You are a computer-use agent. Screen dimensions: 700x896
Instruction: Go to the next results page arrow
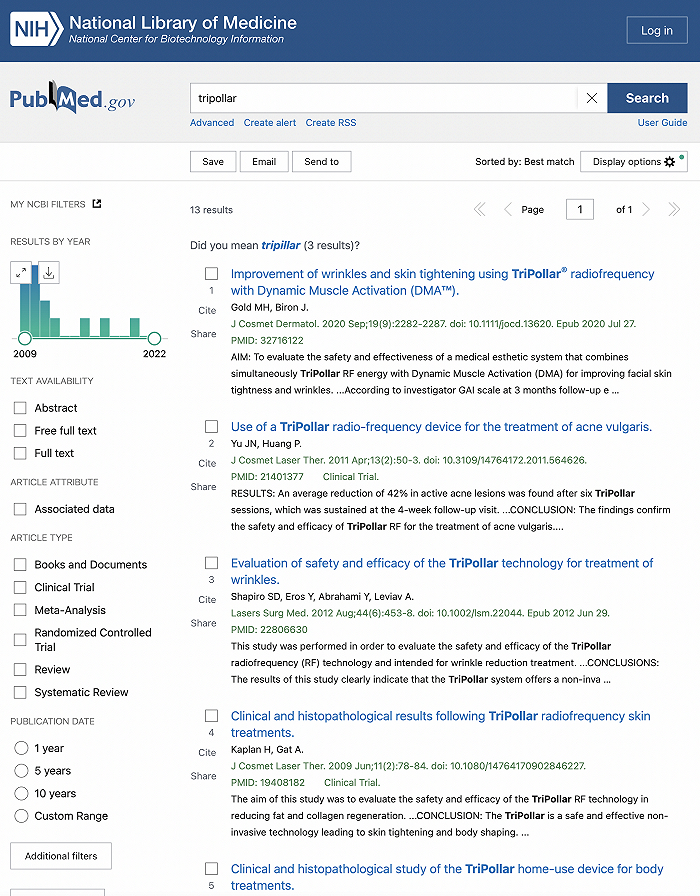coord(646,209)
